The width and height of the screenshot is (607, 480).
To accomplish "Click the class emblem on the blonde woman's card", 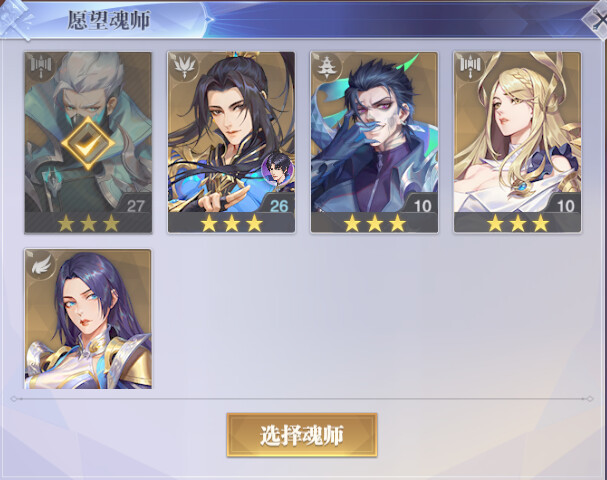I will click(470, 66).
